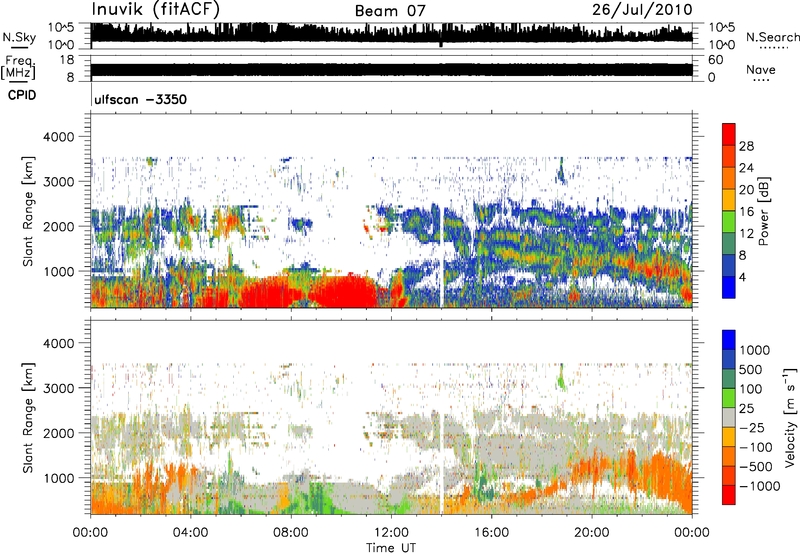The width and height of the screenshot is (800, 554).
Task: Click the 'Power [dB]' colorbar label
Action: pos(763,211)
